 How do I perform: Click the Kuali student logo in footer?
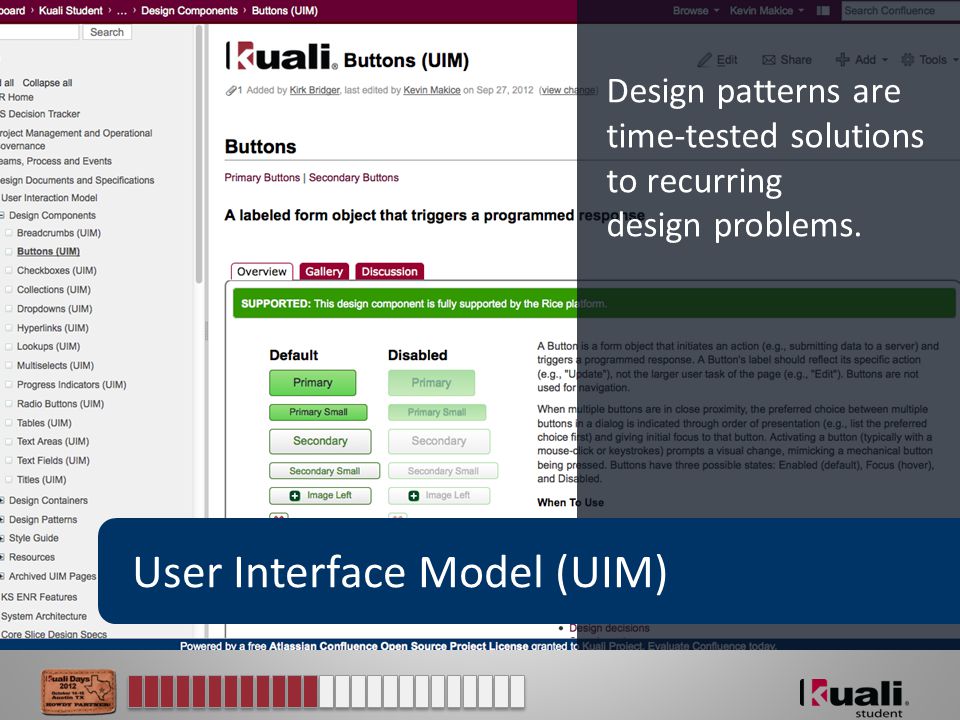tap(854, 697)
